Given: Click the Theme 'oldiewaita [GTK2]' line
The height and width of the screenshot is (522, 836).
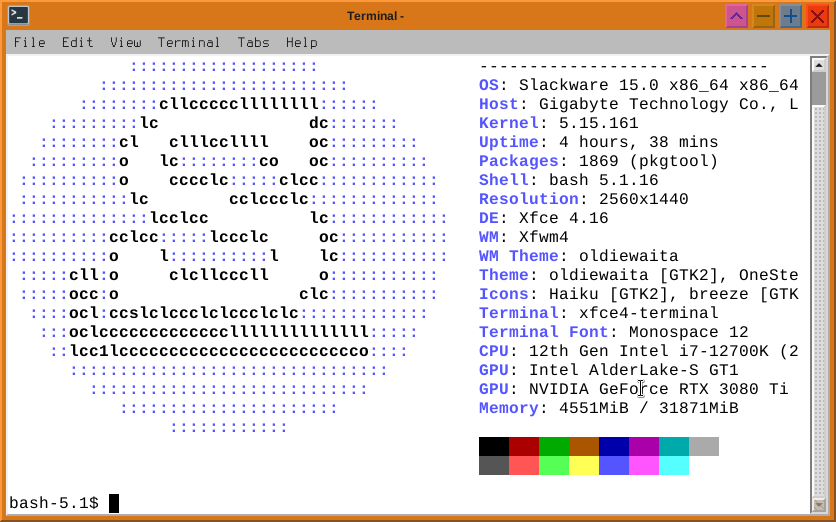Looking at the screenshot, I should tap(638, 275).
